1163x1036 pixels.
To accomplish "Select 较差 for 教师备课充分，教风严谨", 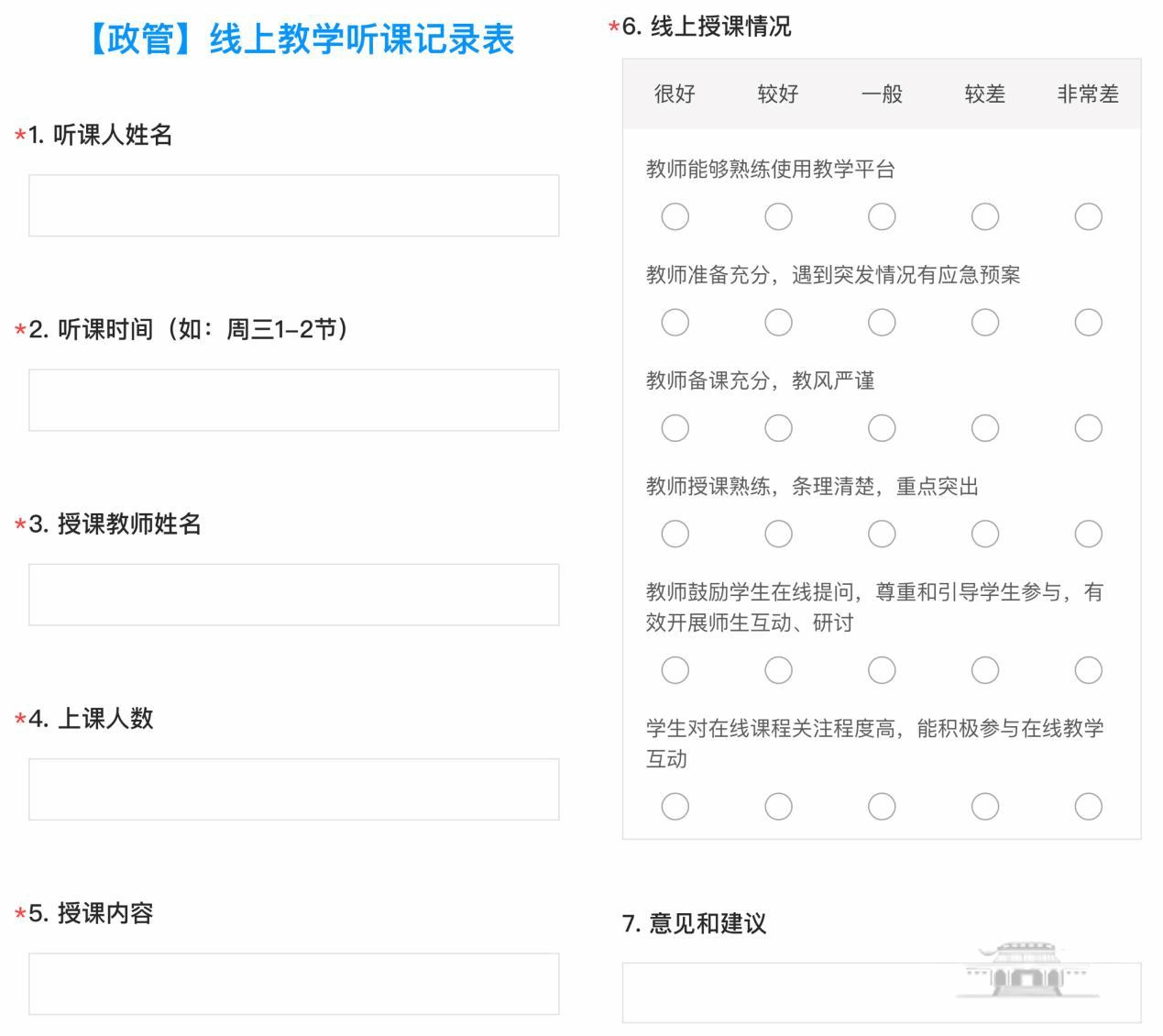I will (985, 428).
